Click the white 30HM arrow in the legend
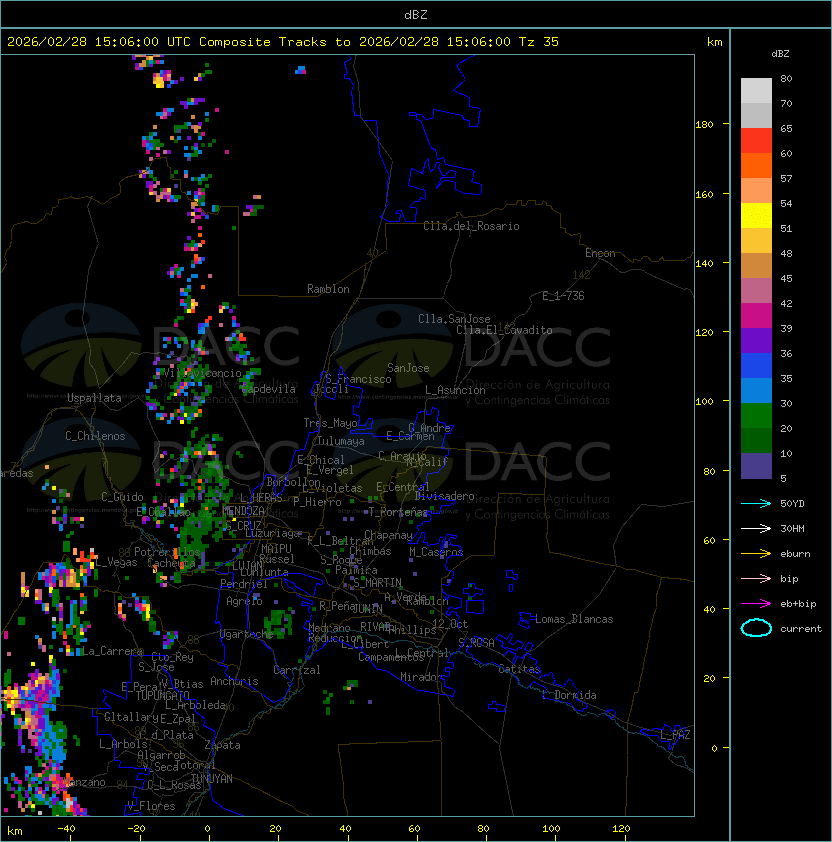The image size is (832, 842). (756, 528)
